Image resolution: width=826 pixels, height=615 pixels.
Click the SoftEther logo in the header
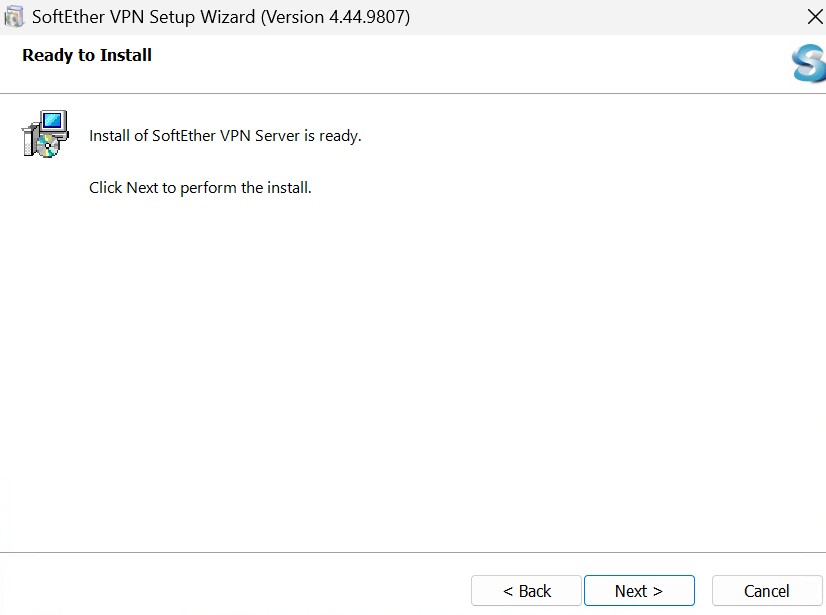click(x=809, y=63)
